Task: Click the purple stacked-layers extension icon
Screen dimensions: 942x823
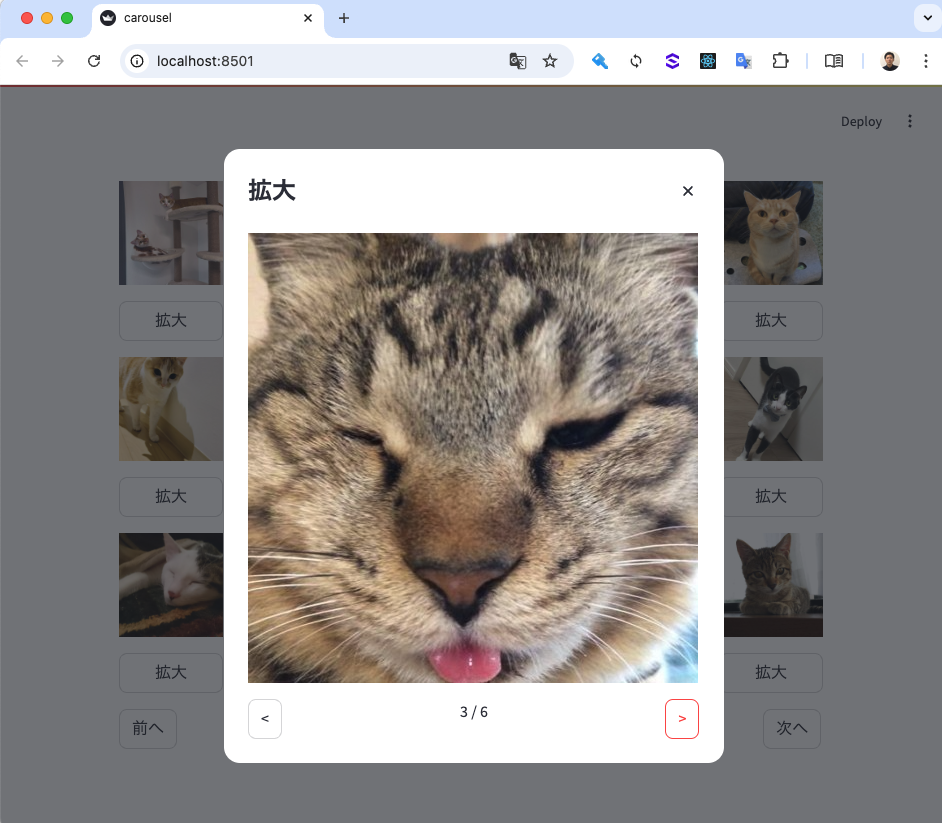Action: coord(672,61)
